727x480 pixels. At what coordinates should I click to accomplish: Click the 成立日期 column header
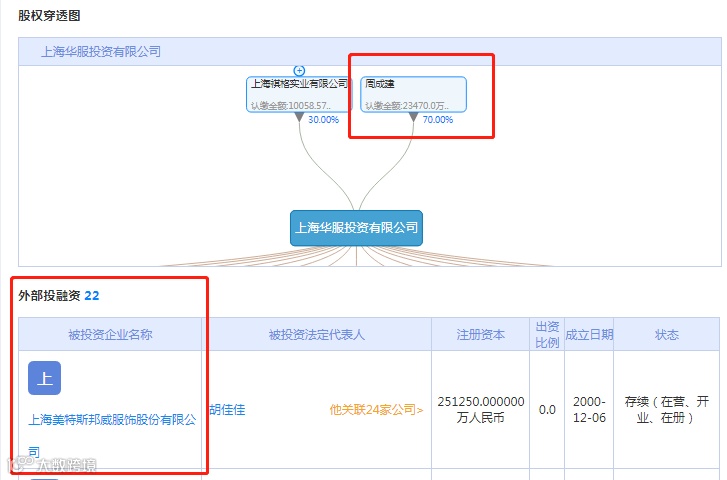pos(589,334)
